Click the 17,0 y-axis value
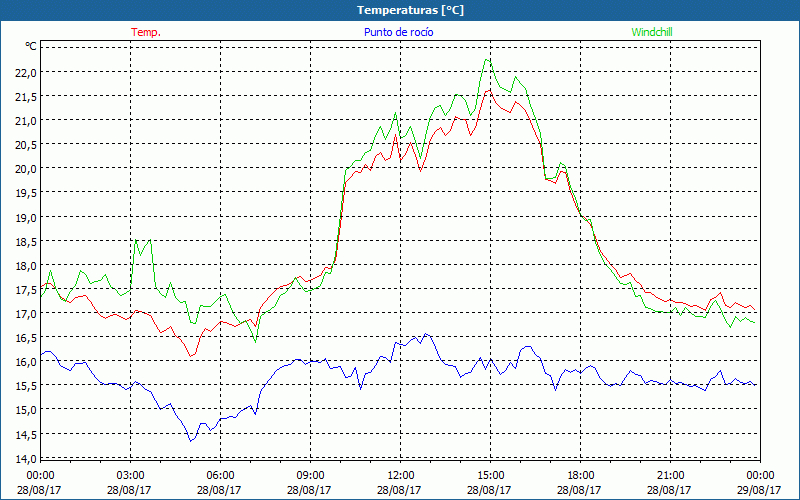 click(x=27, y=313)
